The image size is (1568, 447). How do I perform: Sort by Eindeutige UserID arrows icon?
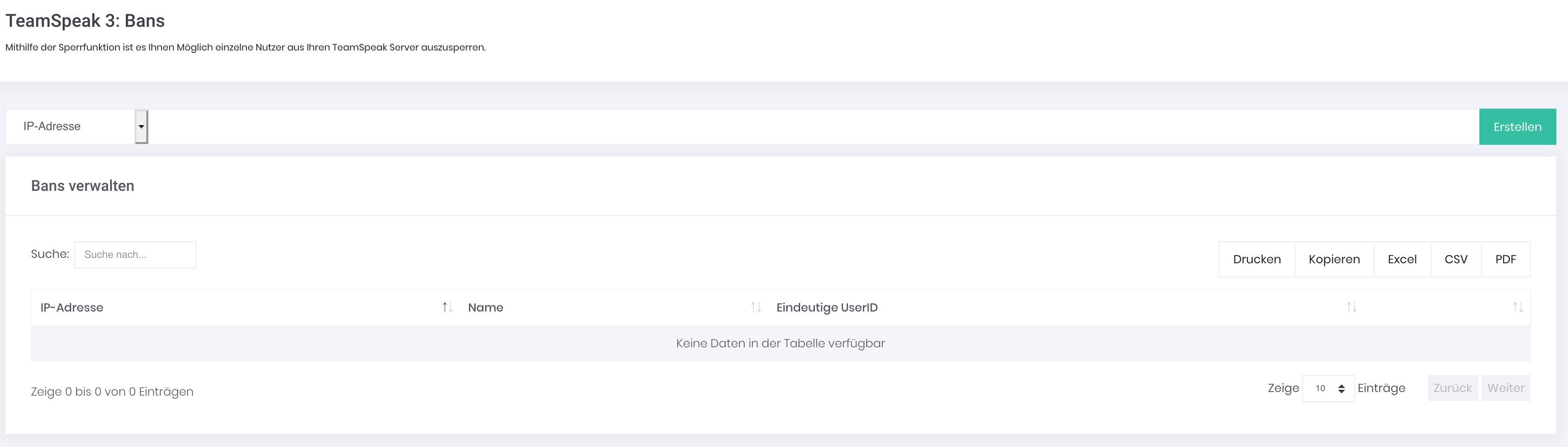click(x=1351, y=307)
